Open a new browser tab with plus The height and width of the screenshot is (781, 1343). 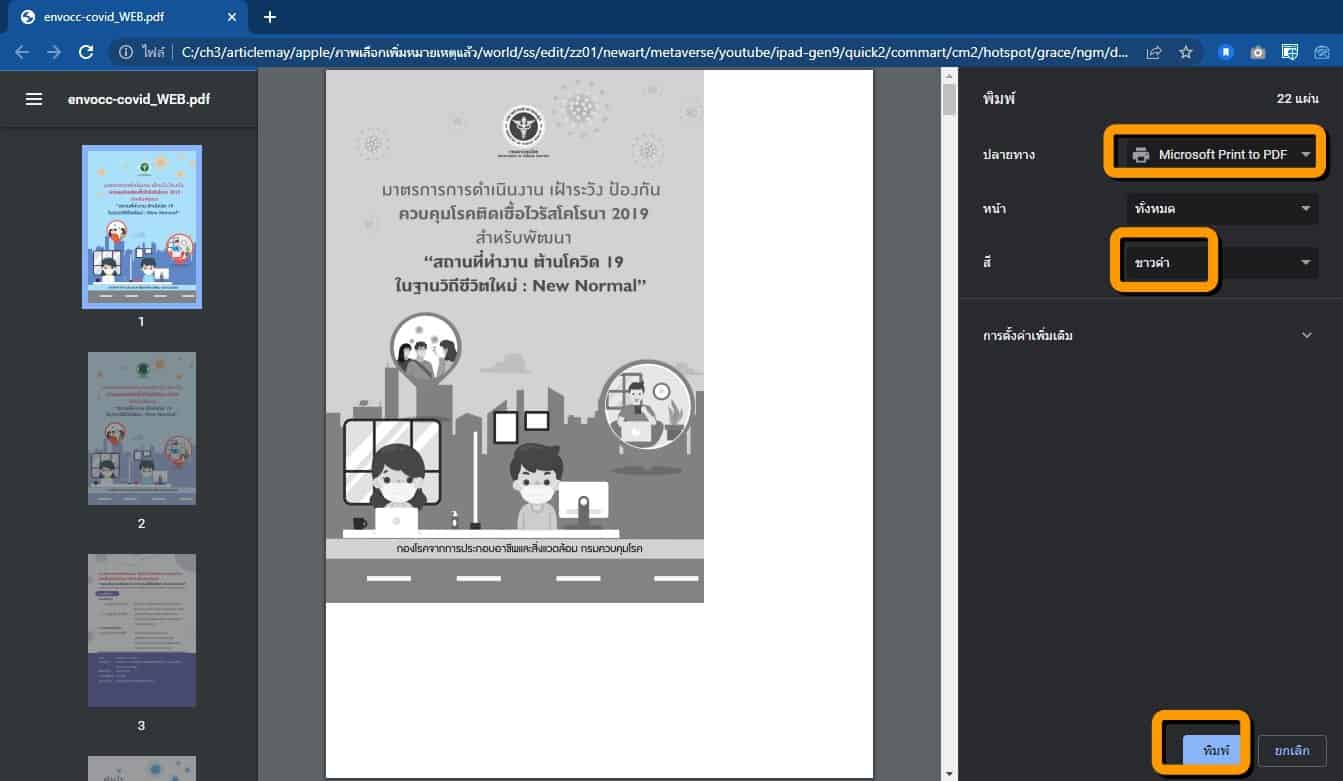point(269,17)
